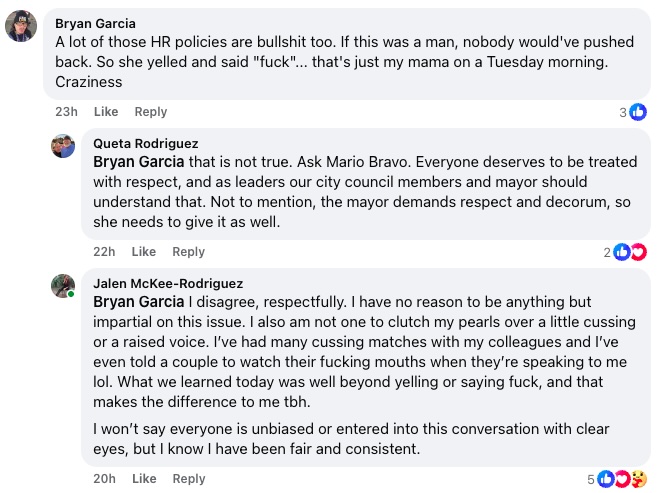This screenshot has width=664, height=493.
Task: View reactions on Queta Rodriguez's comment
Action: [631, 252]
